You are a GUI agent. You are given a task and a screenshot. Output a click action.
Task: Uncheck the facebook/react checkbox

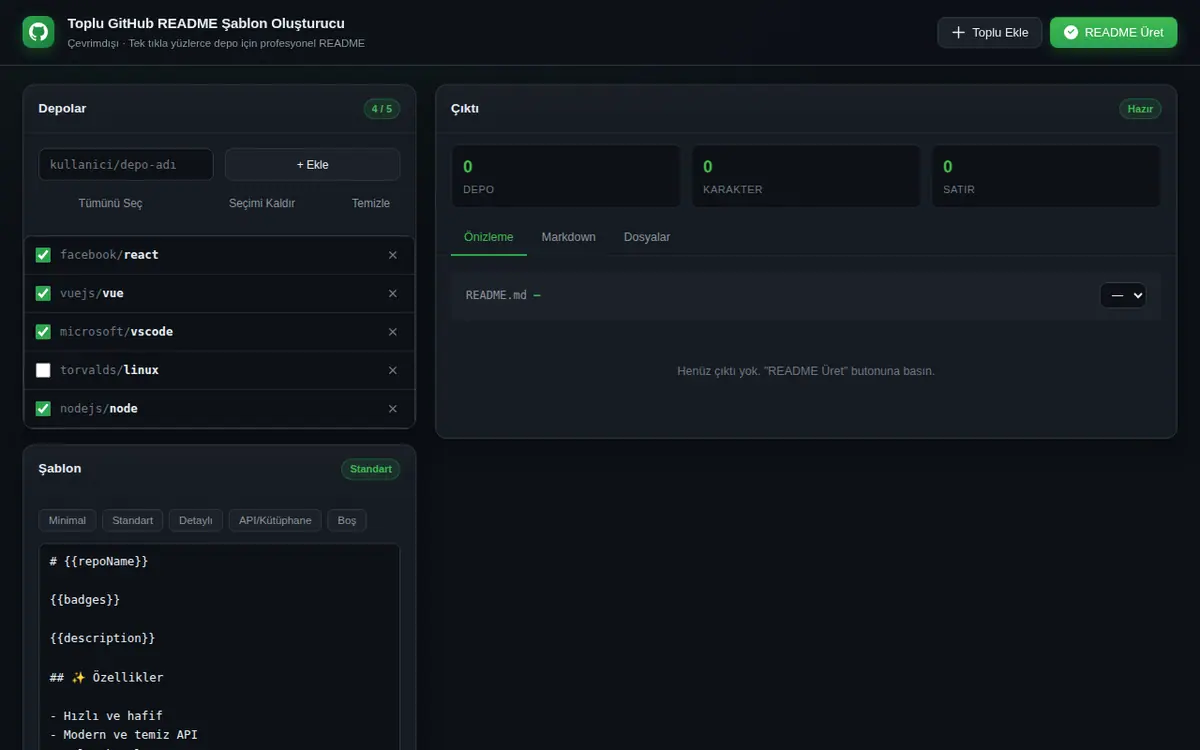click(43, 255)
